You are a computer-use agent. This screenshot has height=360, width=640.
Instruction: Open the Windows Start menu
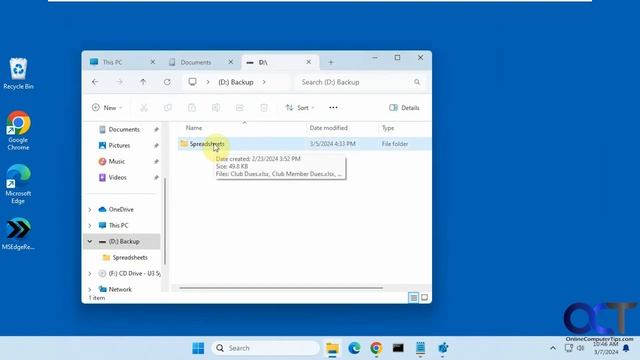pyautogui.click(x=198, y=348)
